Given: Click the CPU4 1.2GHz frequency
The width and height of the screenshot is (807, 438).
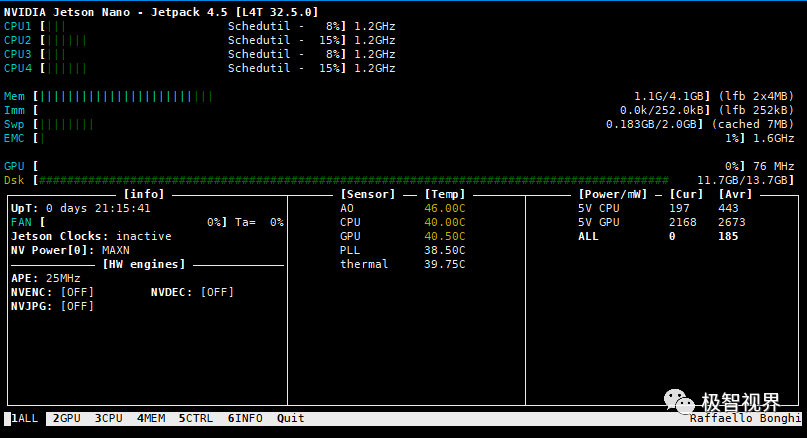Looking at the screenshot, I should (375, 68).
